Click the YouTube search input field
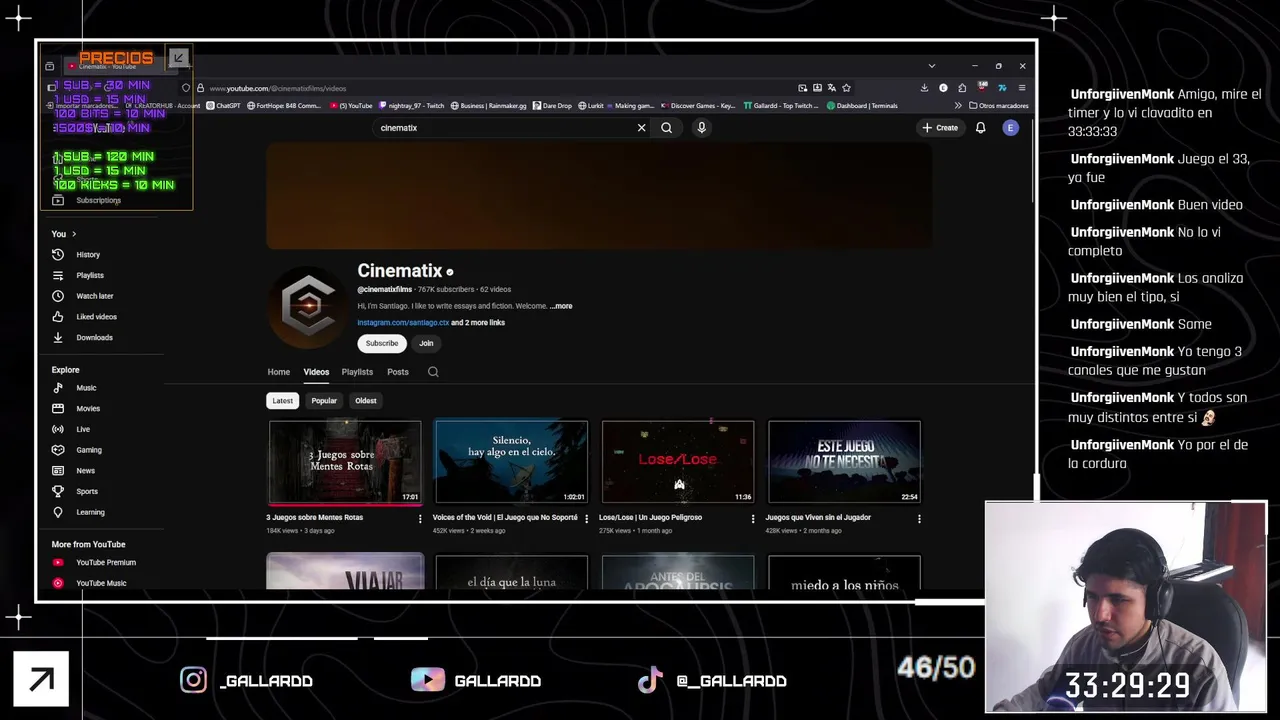The height and width of the screenshot is (720, 1280). [505, 128]
